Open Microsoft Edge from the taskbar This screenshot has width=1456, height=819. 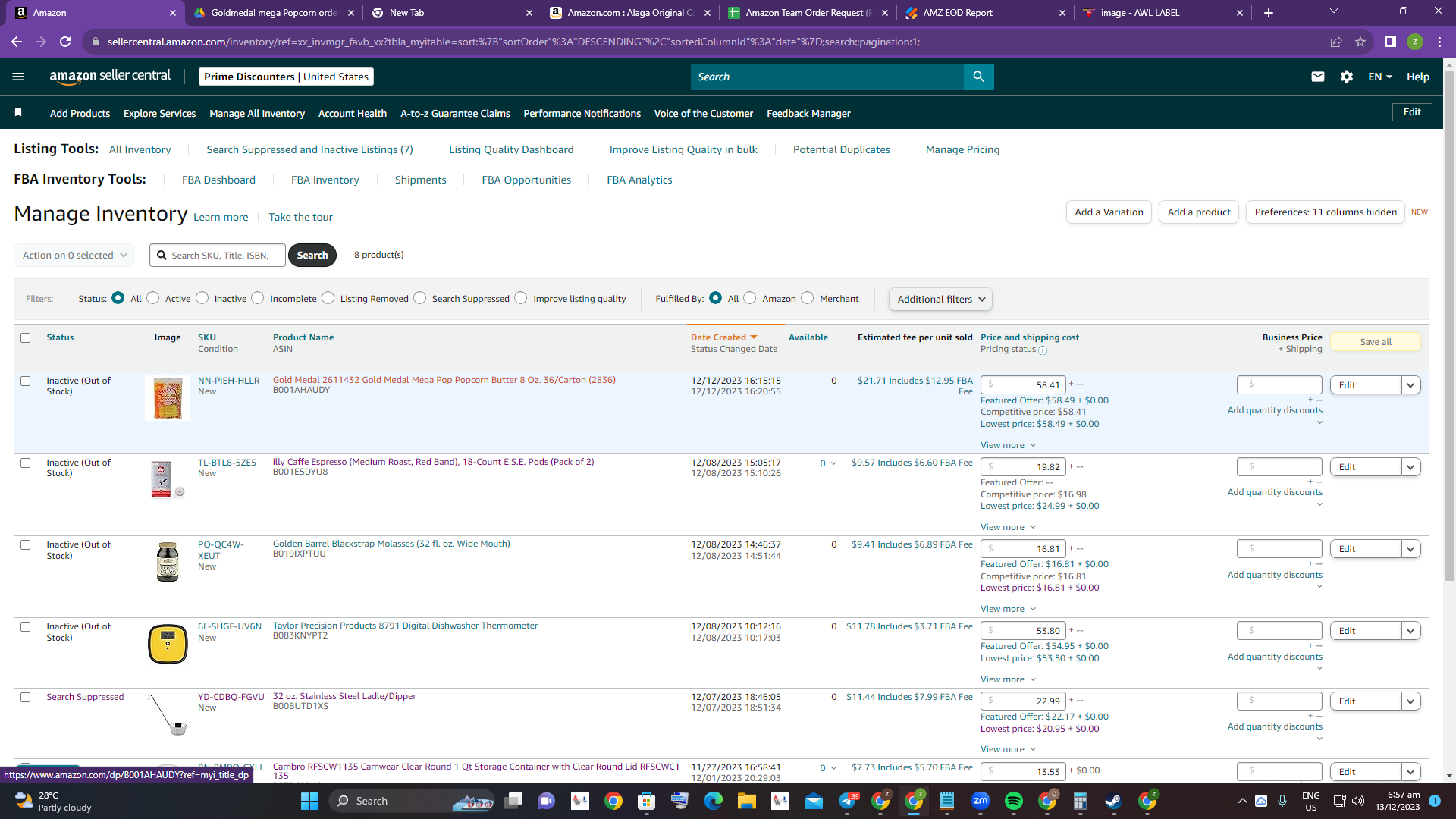[714, 801]
